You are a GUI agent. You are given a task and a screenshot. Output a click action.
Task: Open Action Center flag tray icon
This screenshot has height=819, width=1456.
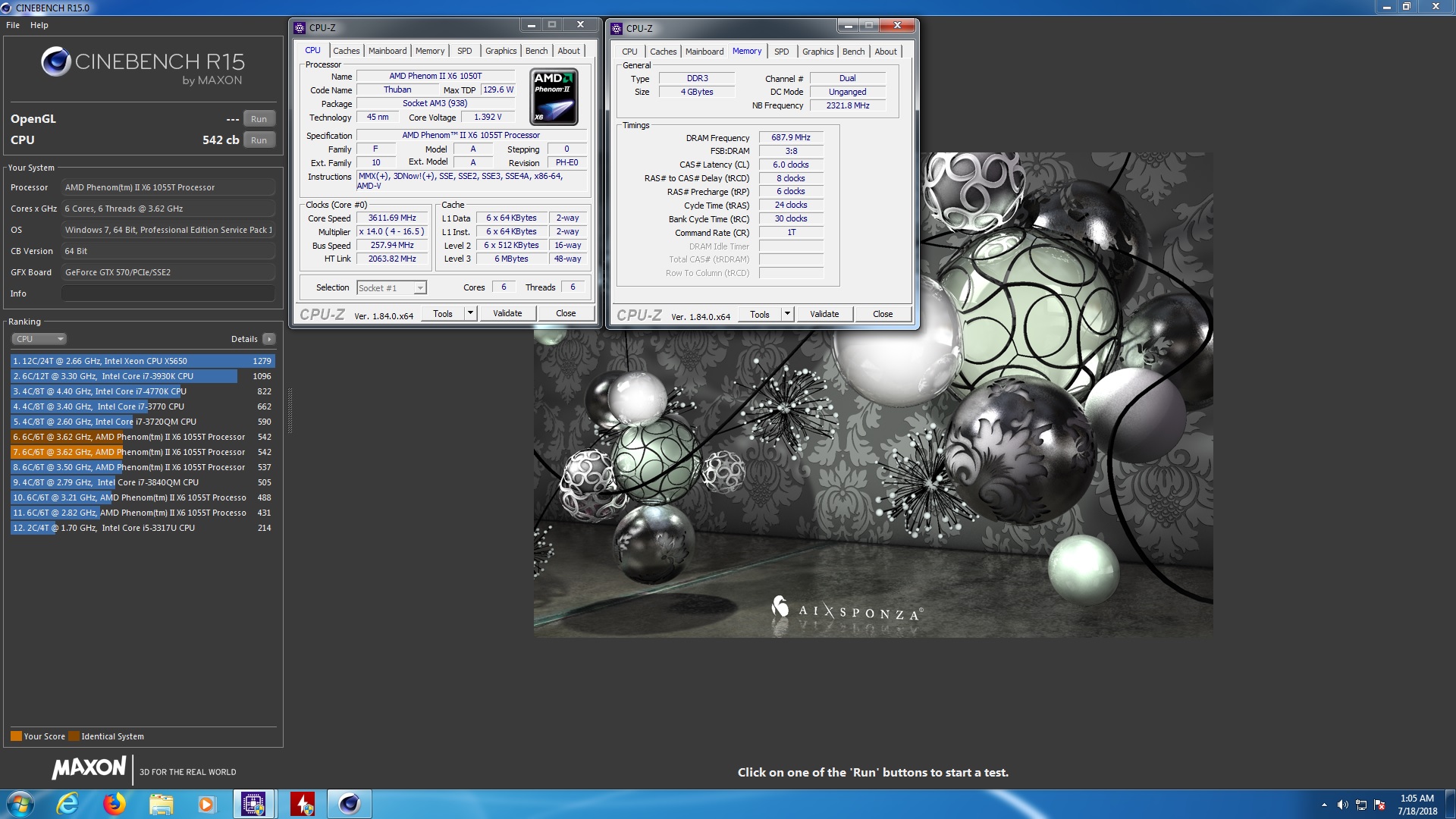click(1379, 805)
